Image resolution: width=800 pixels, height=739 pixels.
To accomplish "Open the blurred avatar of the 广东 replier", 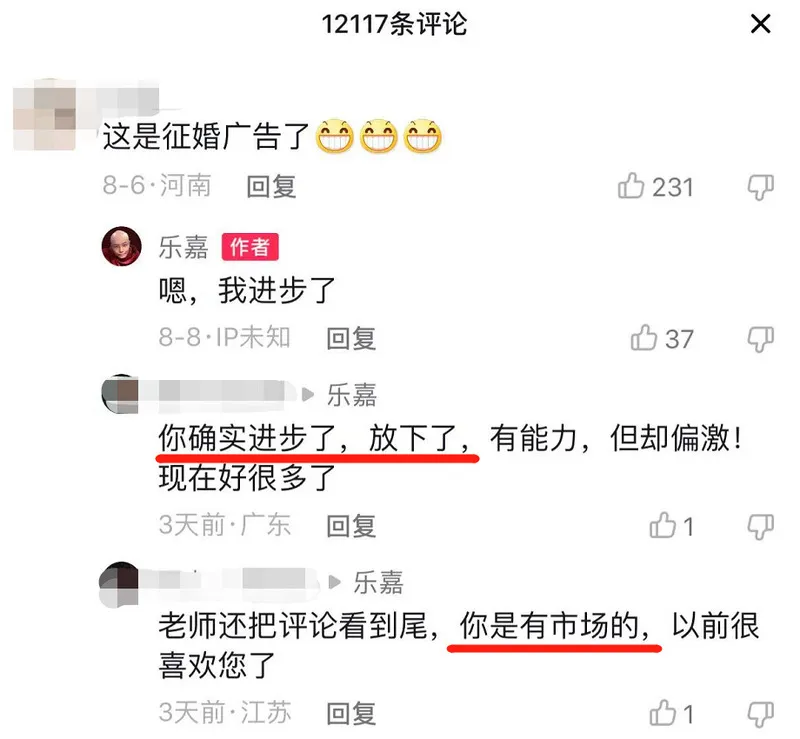I will click(120, 393).
